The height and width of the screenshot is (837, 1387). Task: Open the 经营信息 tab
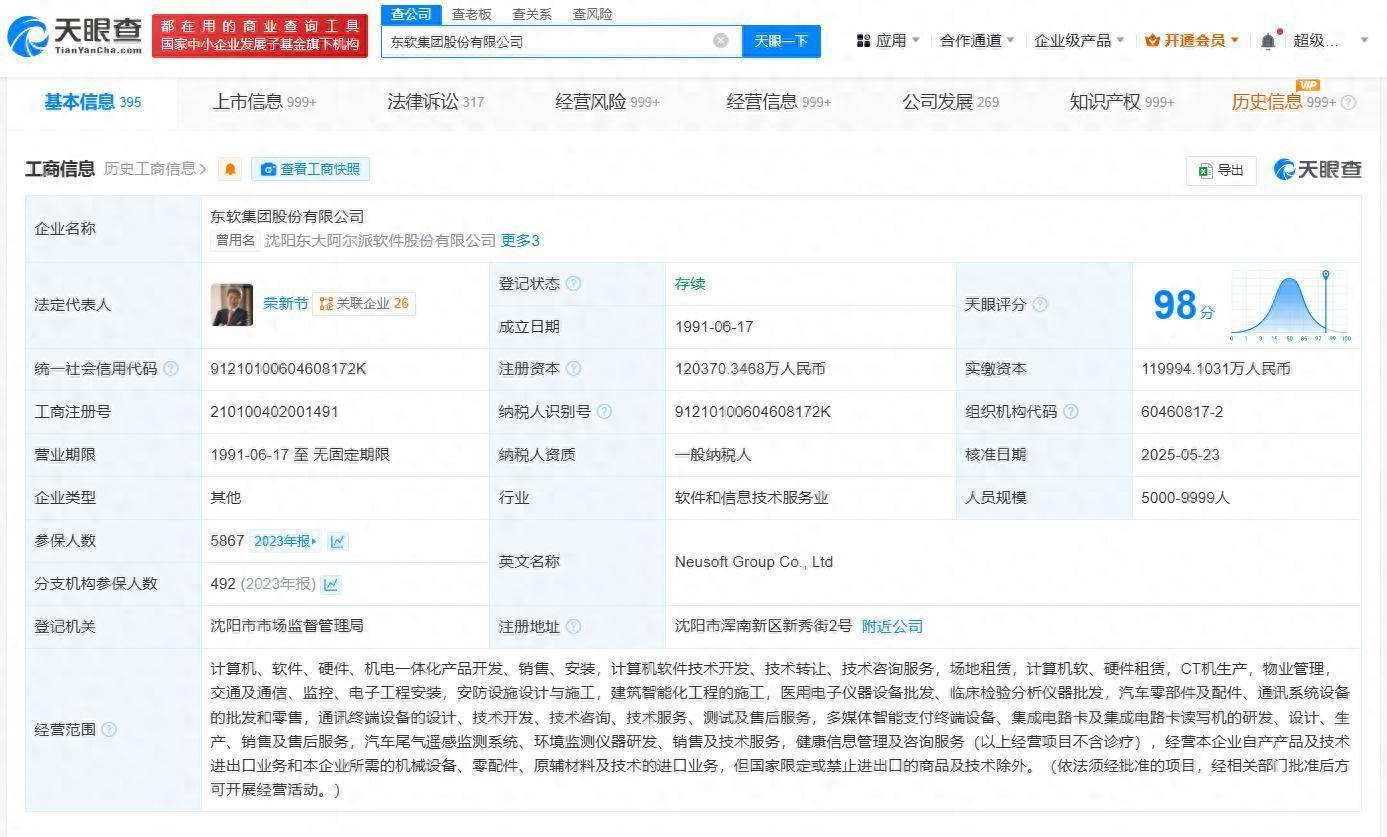point(779,102)
